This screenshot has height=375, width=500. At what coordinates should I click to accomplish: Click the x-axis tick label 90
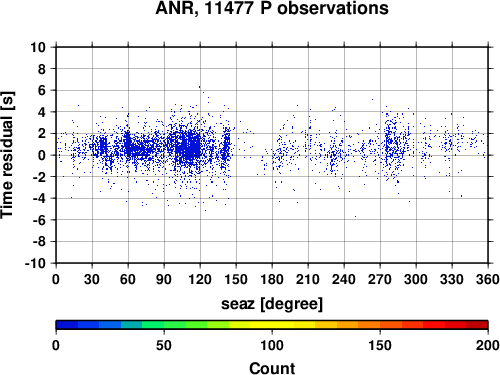[164, 279]
